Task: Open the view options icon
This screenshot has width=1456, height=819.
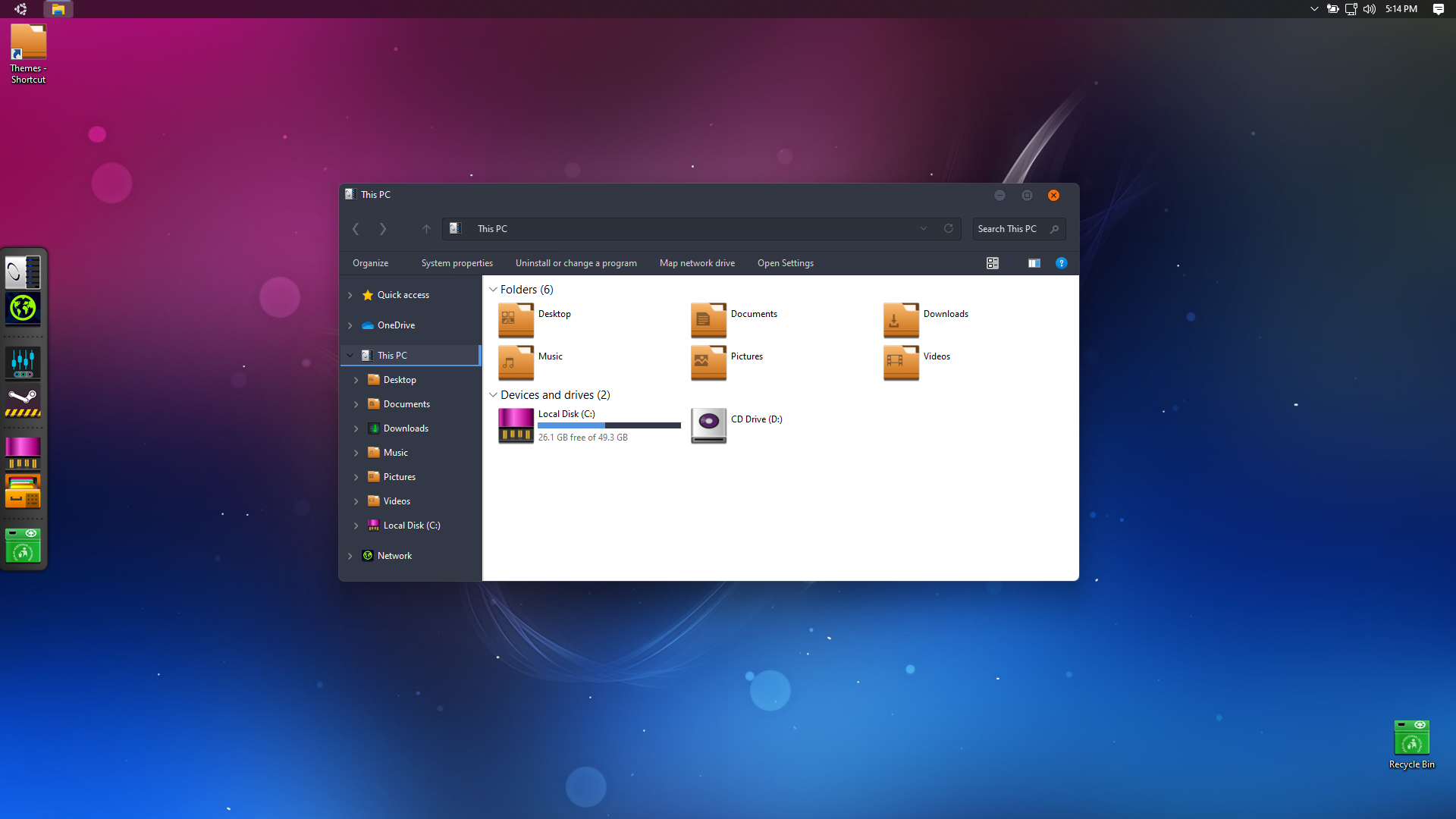Action: click(x=993, y=263)
